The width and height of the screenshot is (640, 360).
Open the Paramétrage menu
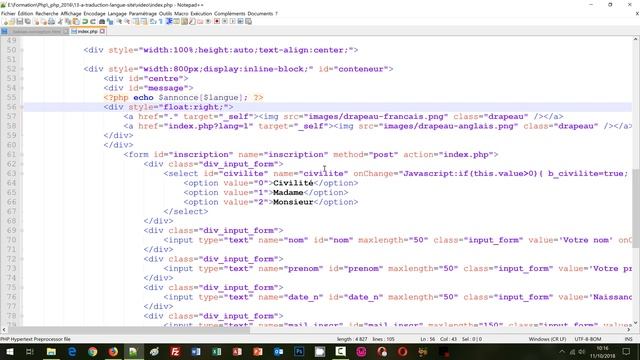[142, 13]
